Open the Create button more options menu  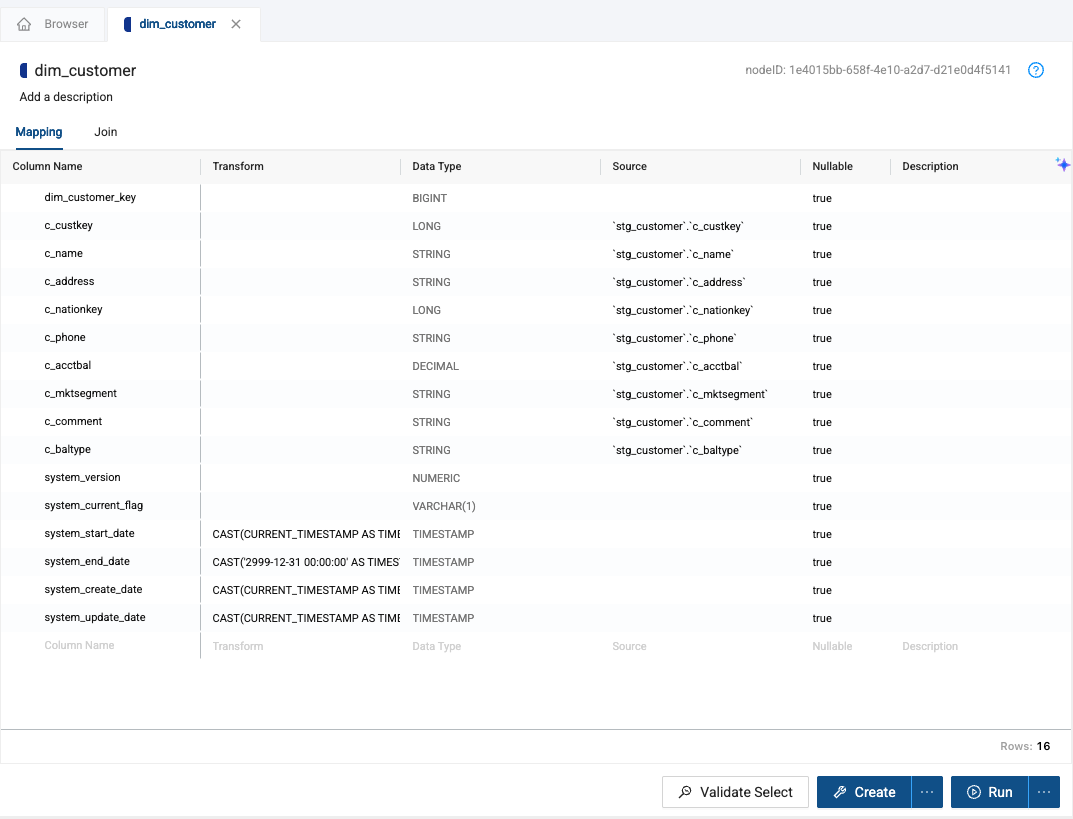point(927,792)
